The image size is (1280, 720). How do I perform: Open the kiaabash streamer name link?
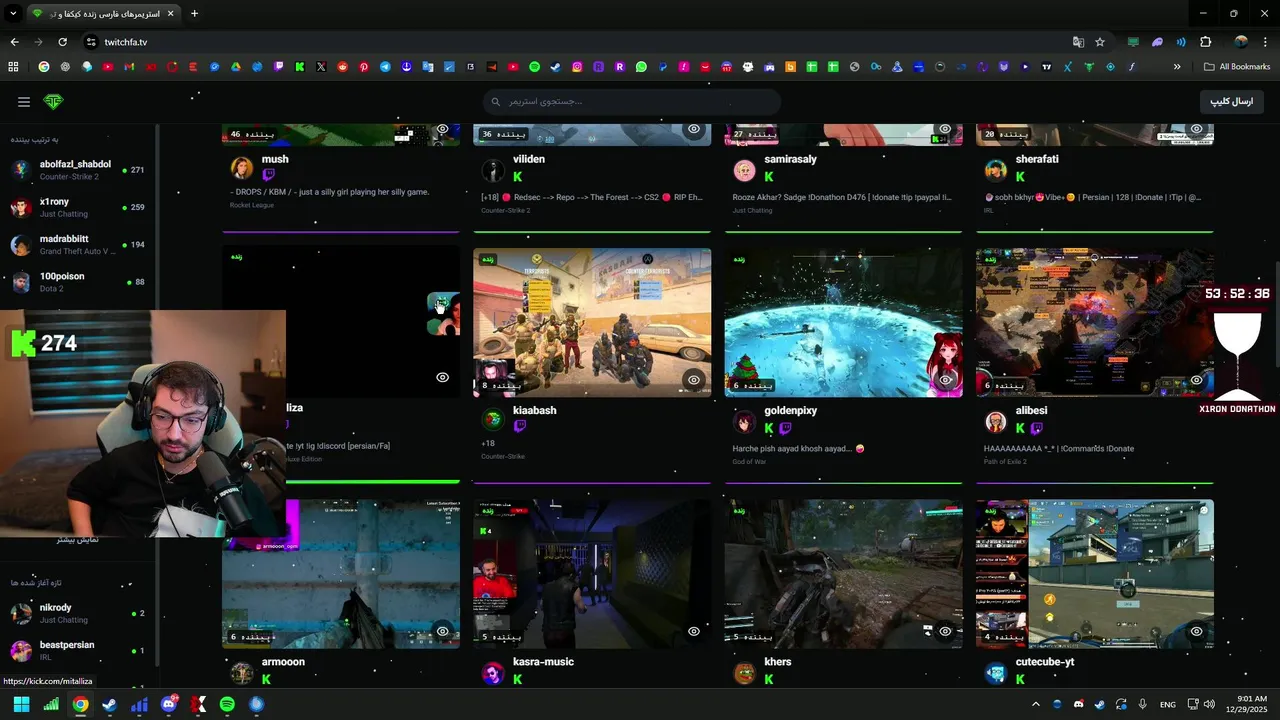click(534, 410)
